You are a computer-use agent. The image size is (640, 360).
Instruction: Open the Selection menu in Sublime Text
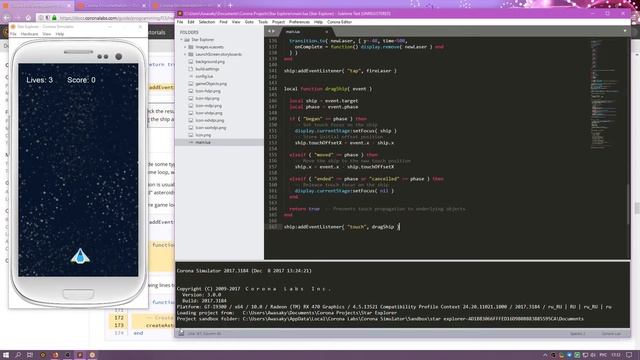click(x=207, y=22)
